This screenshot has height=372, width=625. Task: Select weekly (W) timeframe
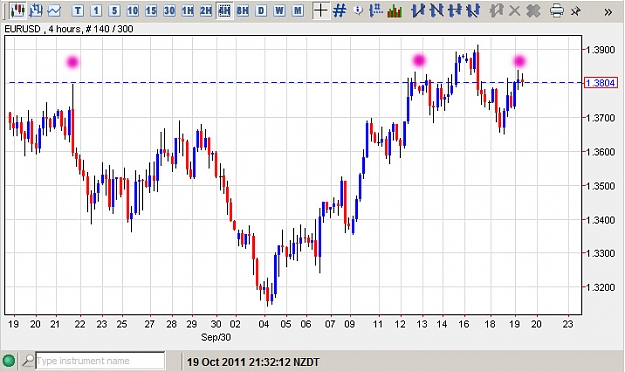point(279,11)
